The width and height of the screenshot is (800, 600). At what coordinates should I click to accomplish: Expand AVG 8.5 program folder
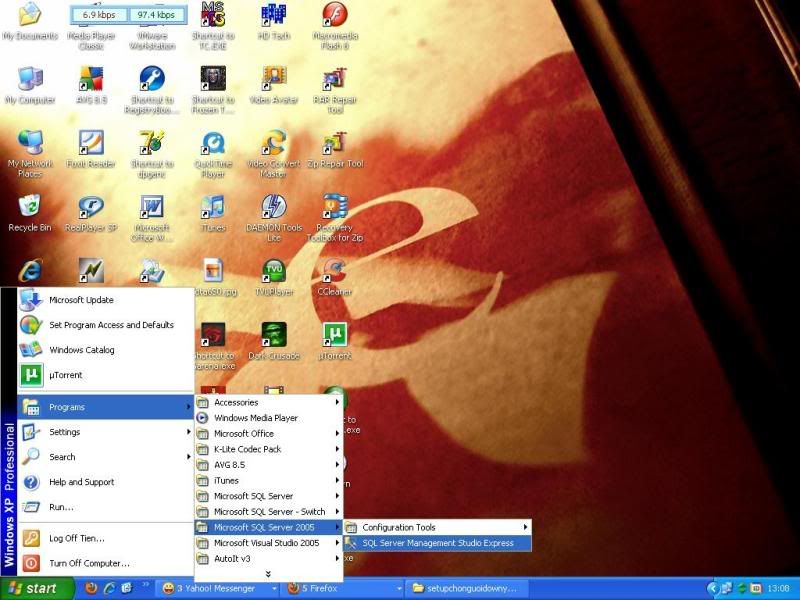tap(268, 465)
